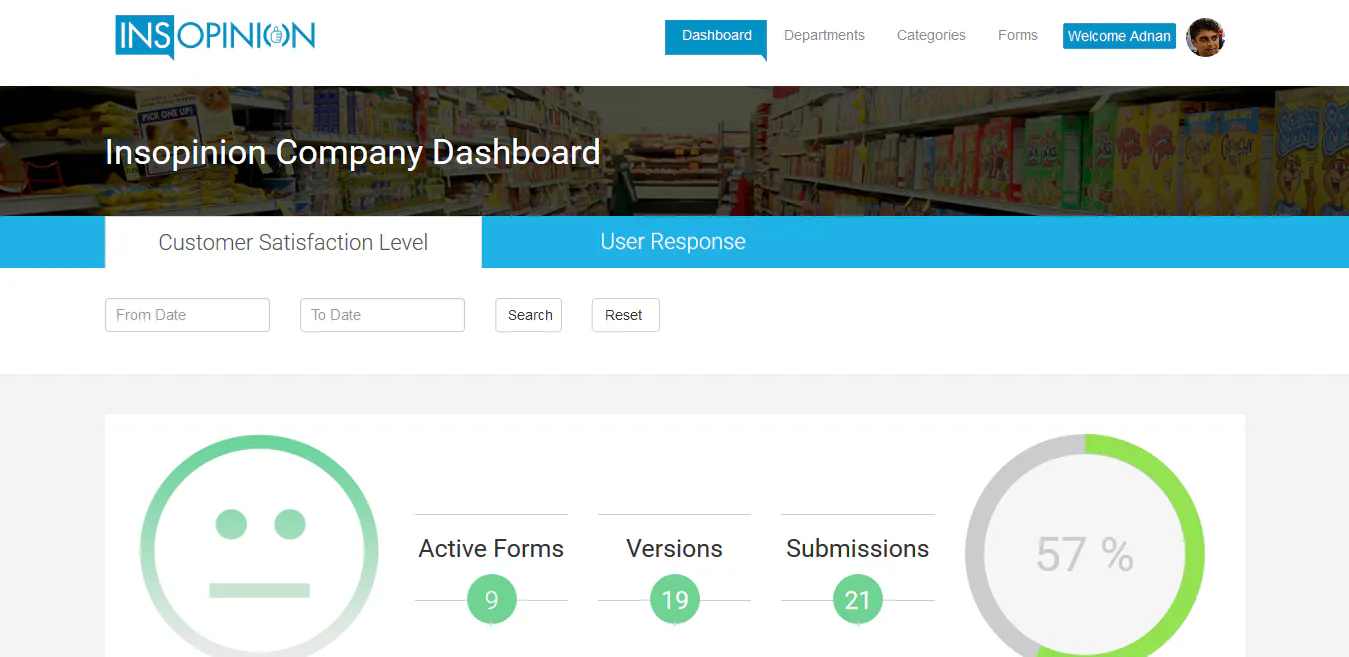This screenshot has width=1349, height=657.
Task: Click the Reset button
Action: tap(625, 315)
